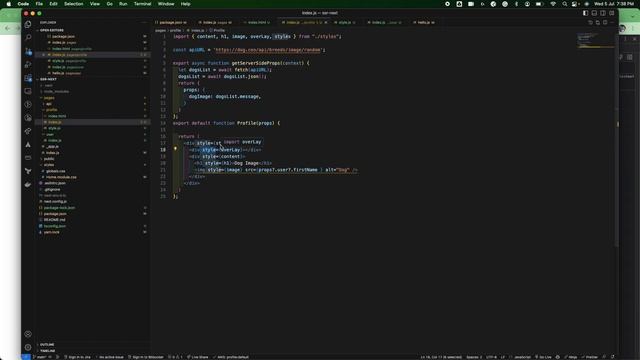The height and width of the screenshot is (360, 640).
Task: Click the editor vertical scrollbar
Action: click(x=617, y=139)
